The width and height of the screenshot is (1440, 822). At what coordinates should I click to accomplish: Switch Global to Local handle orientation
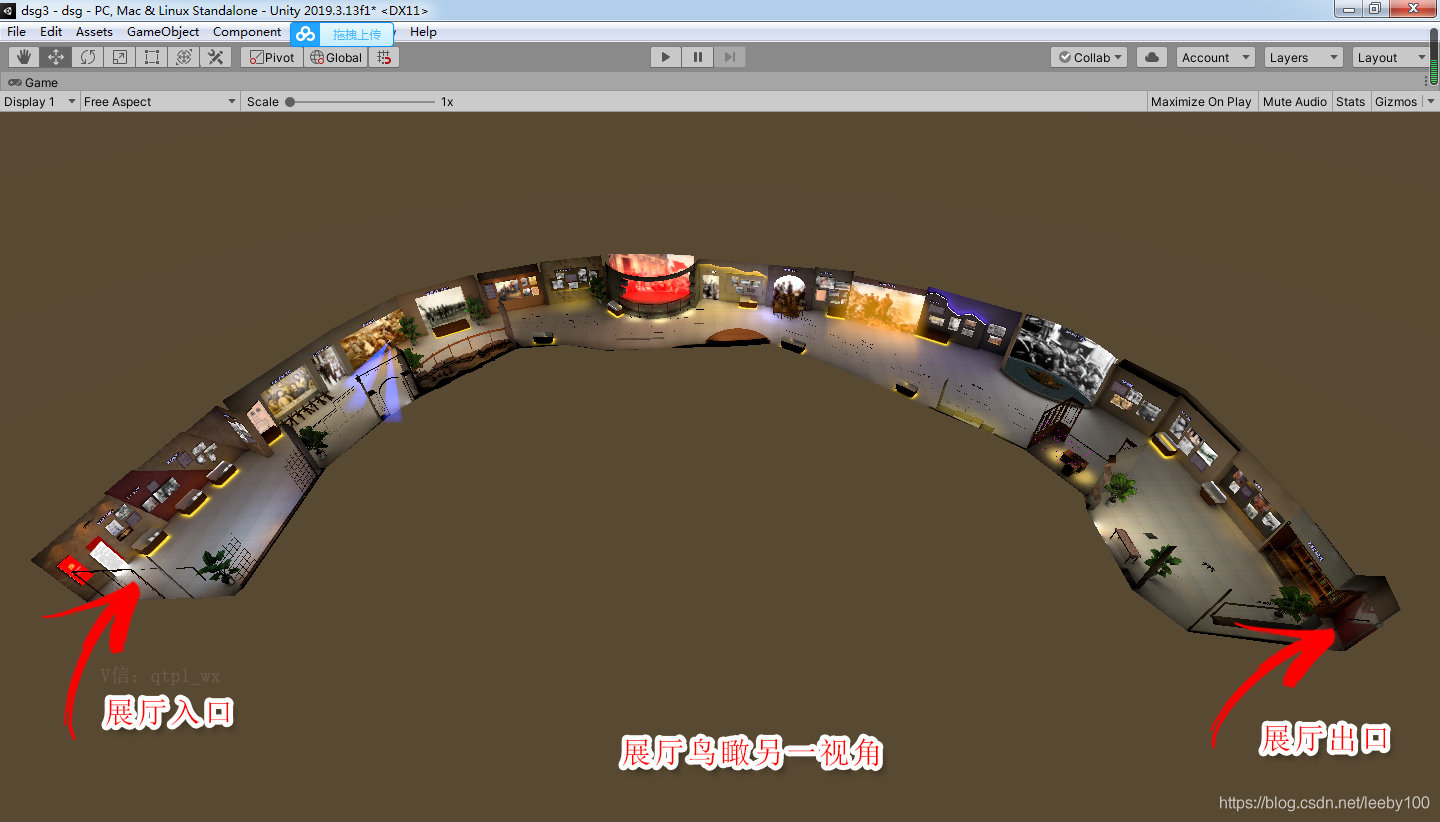pos(335,57)
